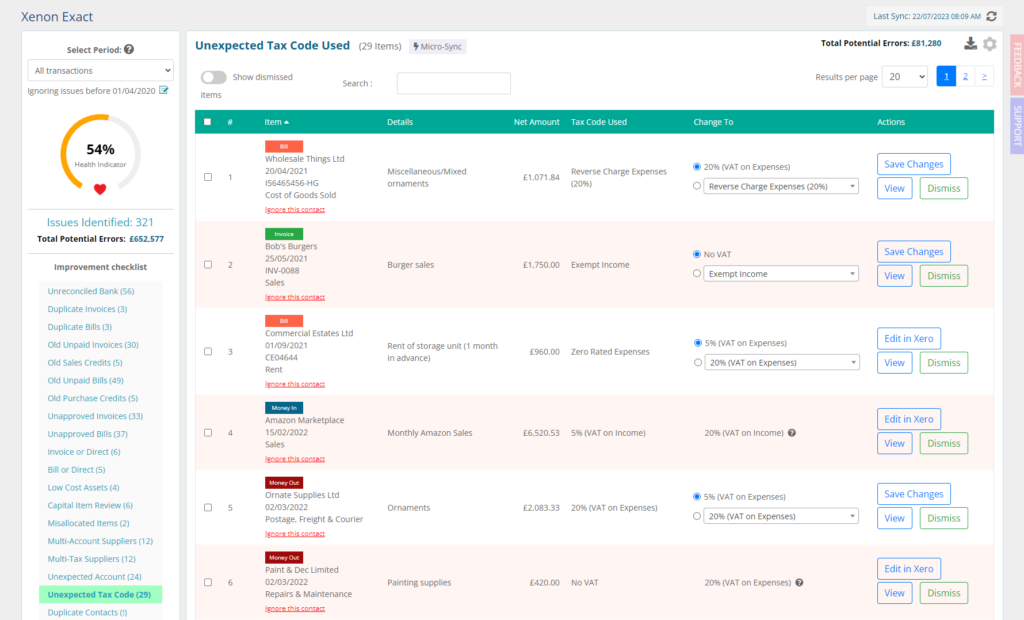Go to page 2 of results
Image resolution: width=1024 pixels, height=620 pixels.
pos(965,77)
